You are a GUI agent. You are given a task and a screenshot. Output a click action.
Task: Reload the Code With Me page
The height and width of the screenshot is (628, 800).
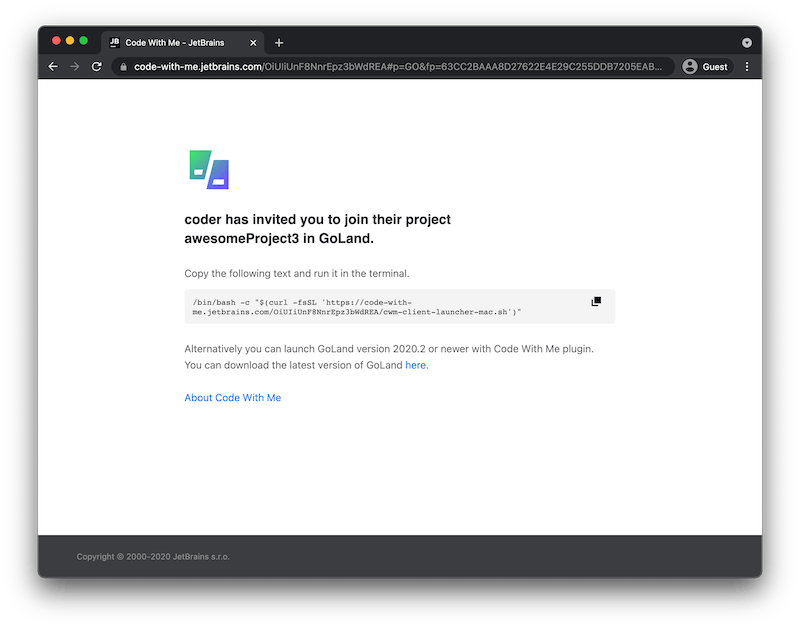[96, 67]
